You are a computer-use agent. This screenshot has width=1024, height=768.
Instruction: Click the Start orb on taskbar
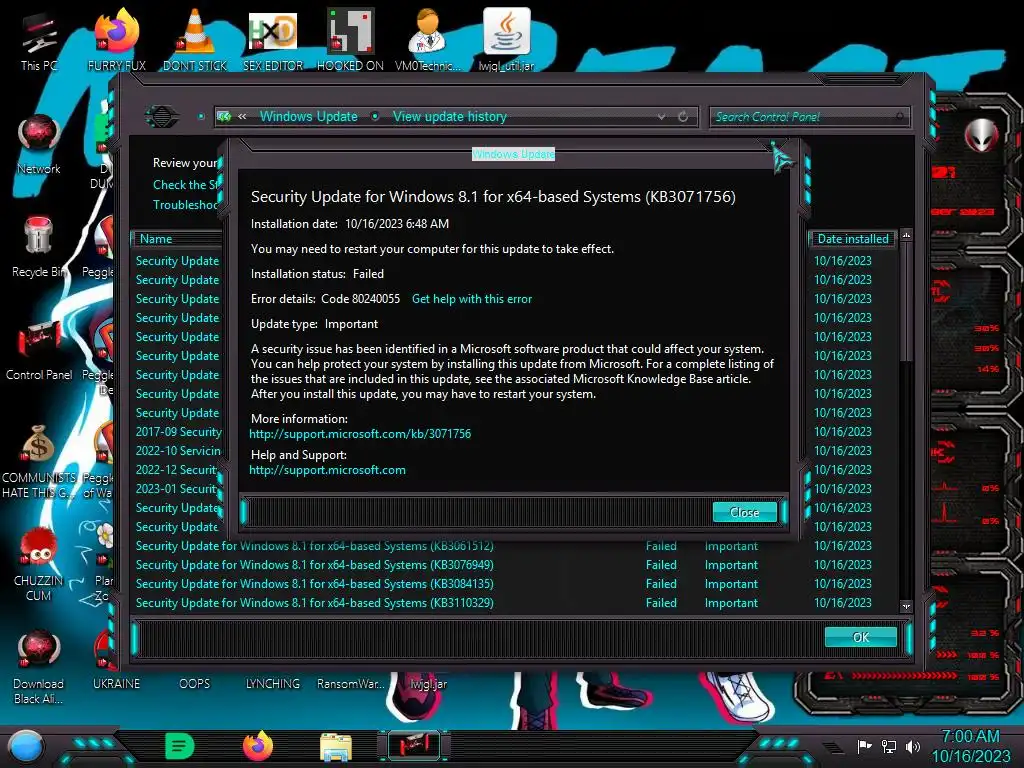click(27, 745)
